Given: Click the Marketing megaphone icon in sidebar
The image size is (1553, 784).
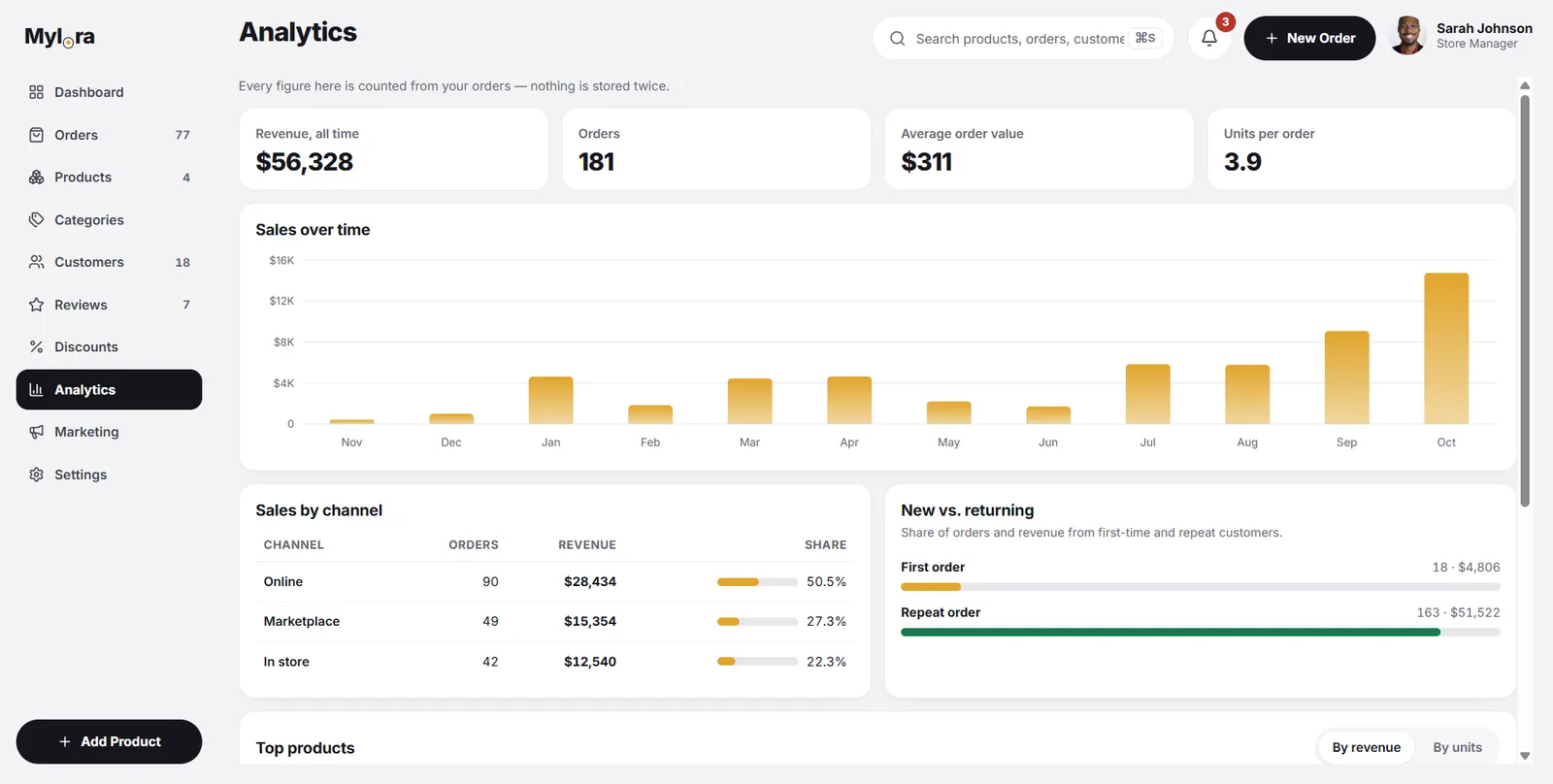Looking at the screenshot, I should [x=36, y=432].
